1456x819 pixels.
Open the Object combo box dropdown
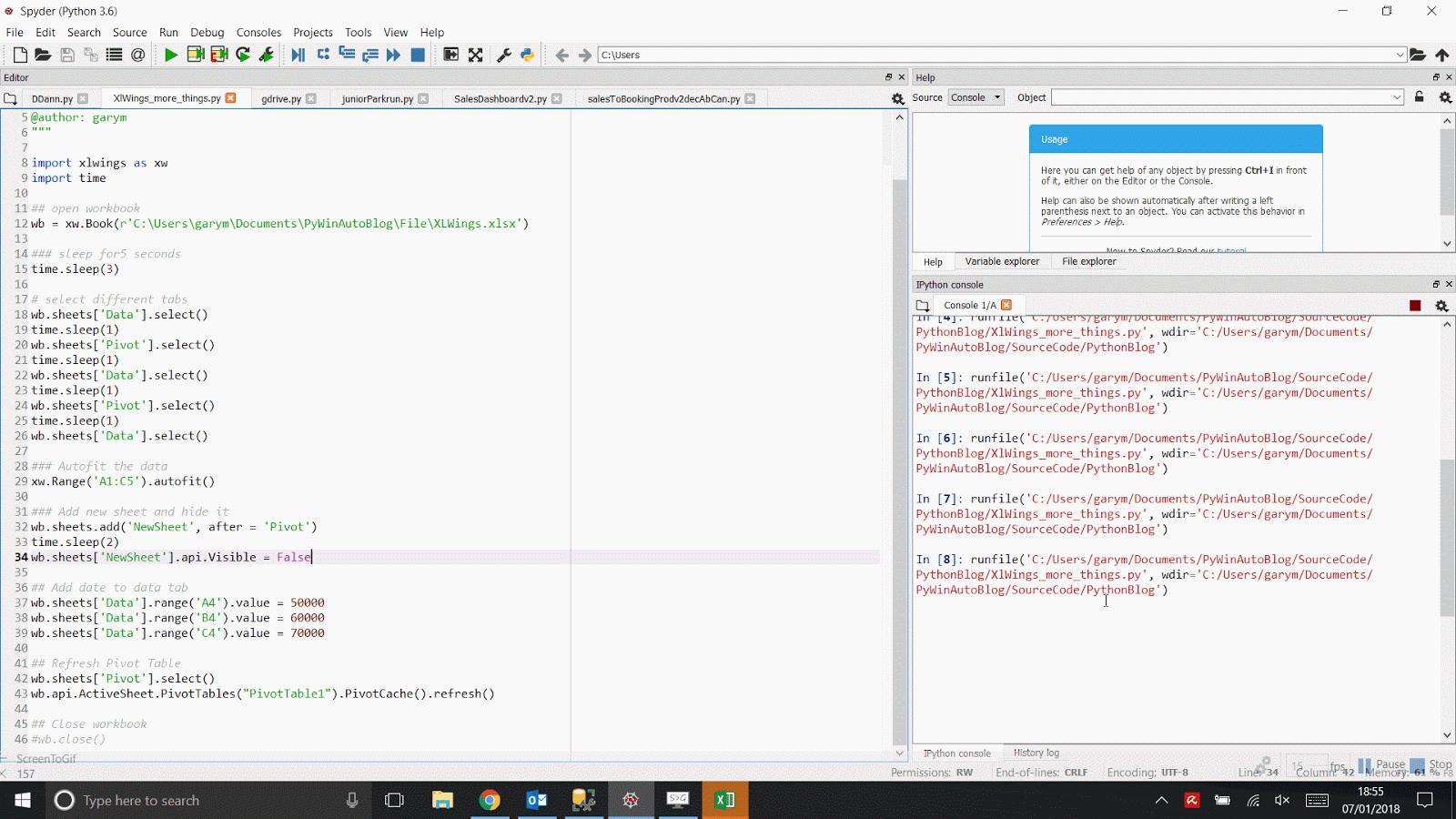tap(1395, 97)
